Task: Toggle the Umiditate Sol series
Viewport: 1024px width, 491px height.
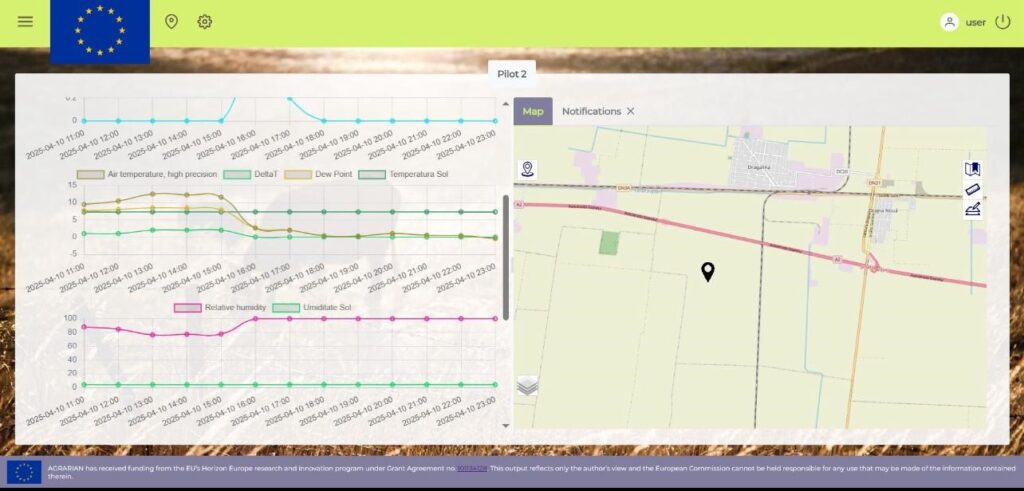Action: [x=312, y=307]
